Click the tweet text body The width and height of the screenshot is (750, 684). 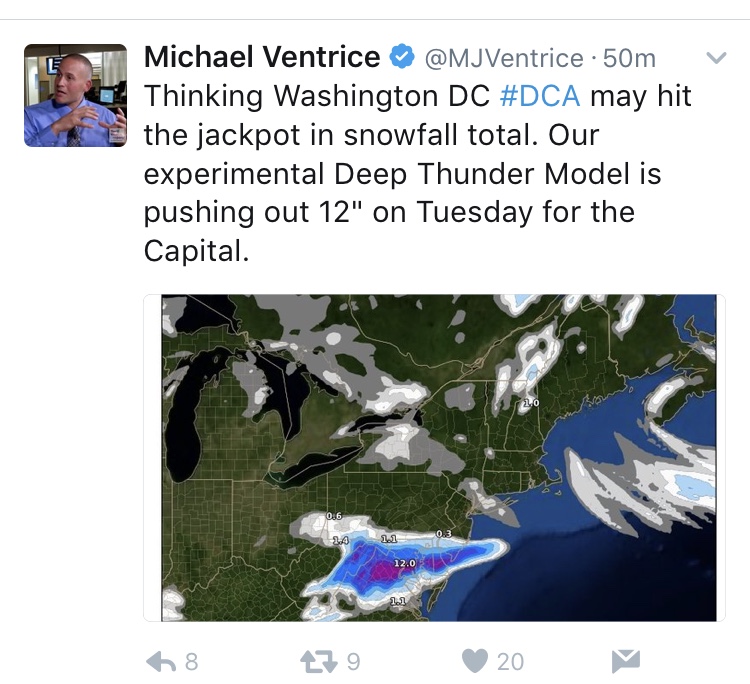coord(418,173)
